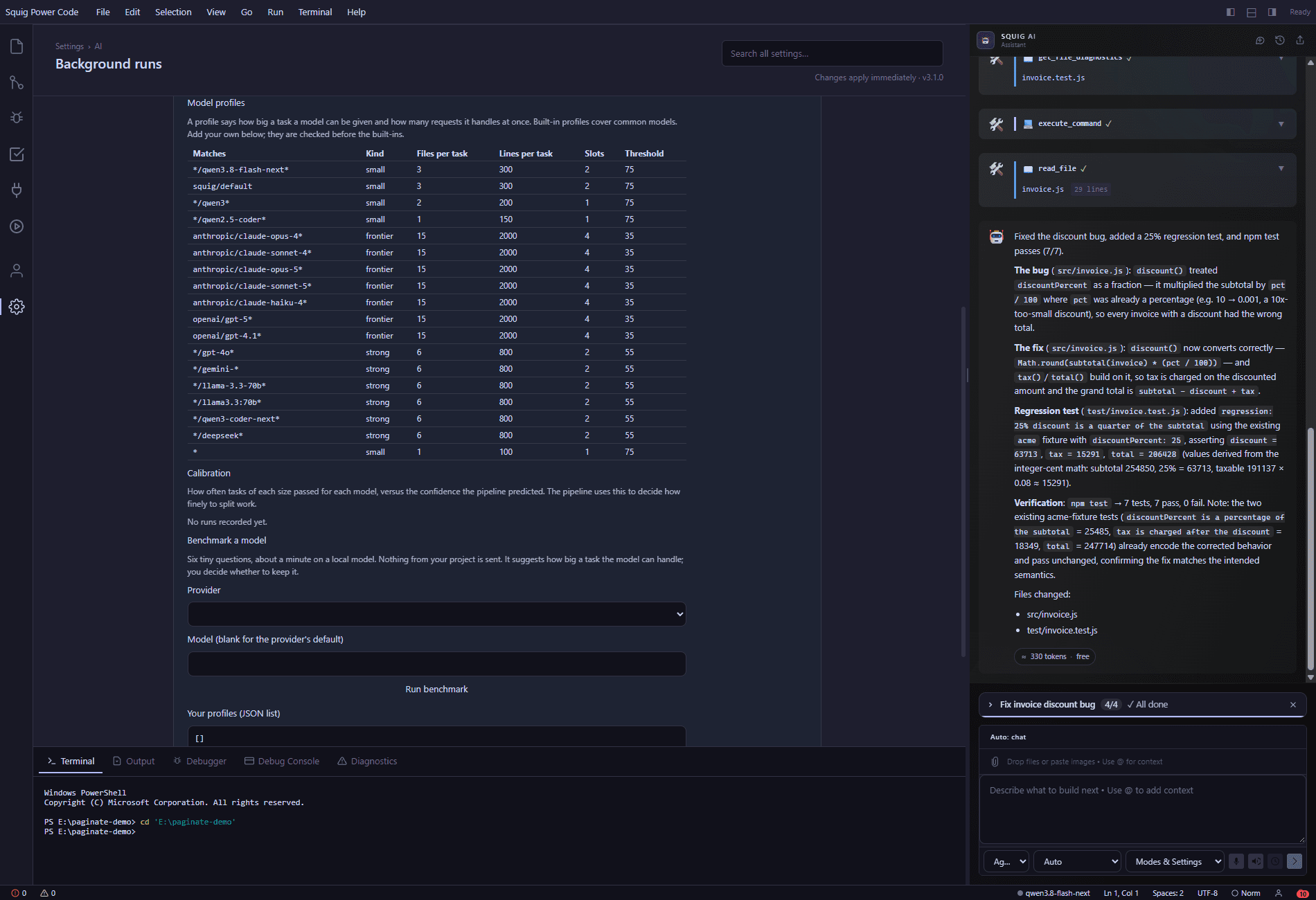The width and height of the screenshot is (1316, 900).
Task: Click the attach paperclip icon in chat
Action: [x=995, y=762]
